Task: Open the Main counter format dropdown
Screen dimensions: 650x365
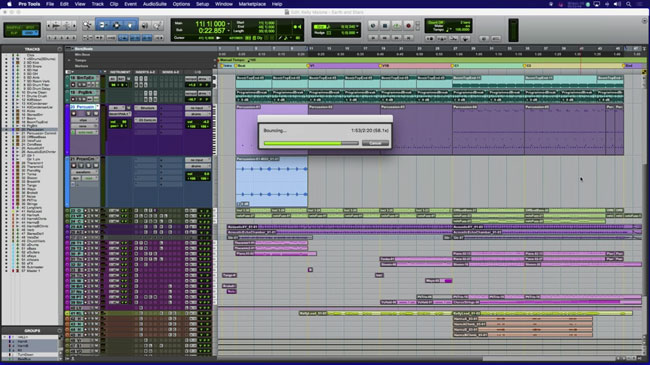Action: (x=228, y=24)
